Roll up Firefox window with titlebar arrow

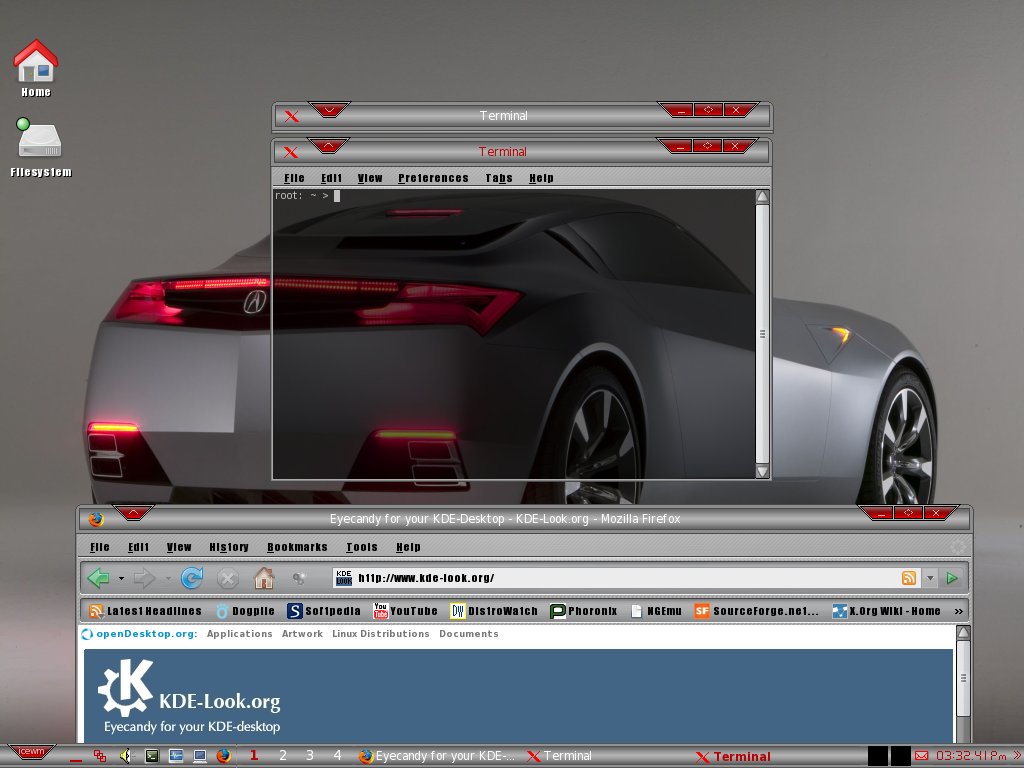click(133, 513)
